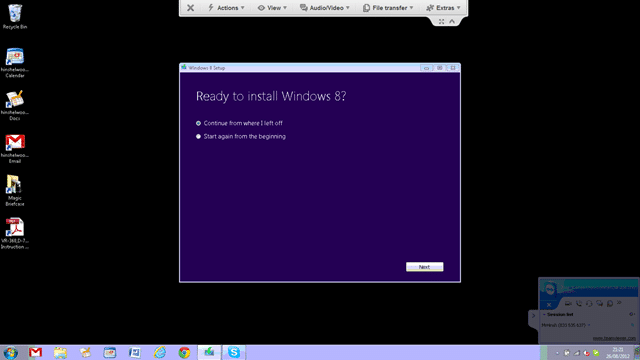640x360 pixels.
Task: Open the Email Gmail desktop shortcut
Action: 15,149
